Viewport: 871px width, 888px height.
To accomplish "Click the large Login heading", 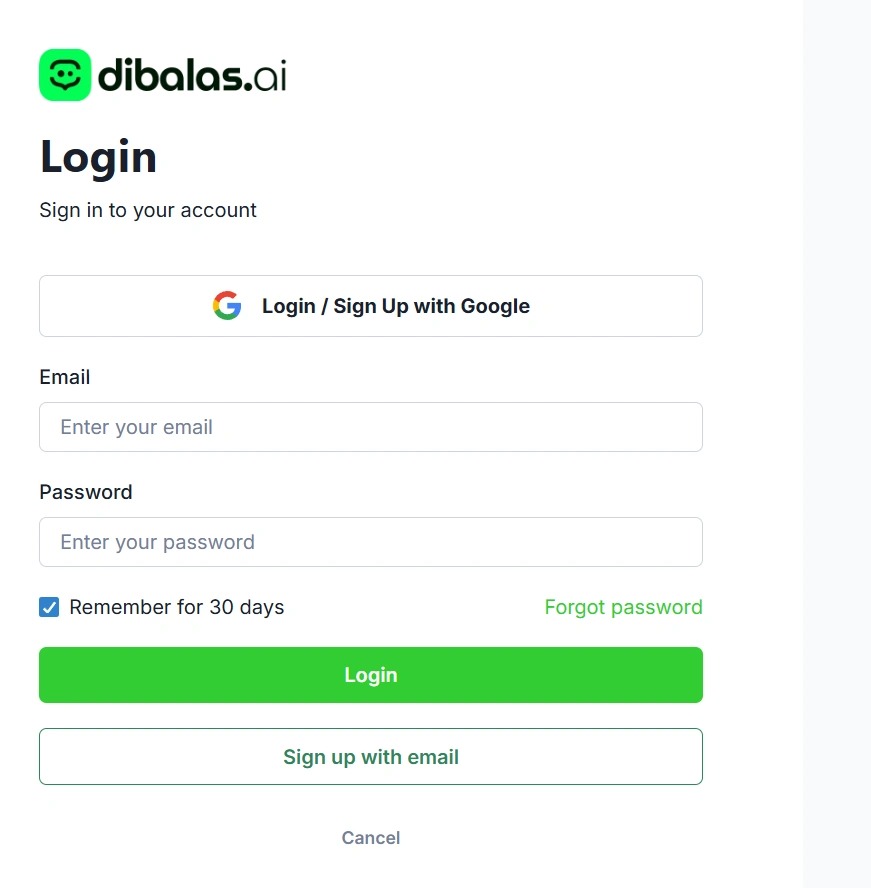I will pyautogui.click(x=98, y=158).
